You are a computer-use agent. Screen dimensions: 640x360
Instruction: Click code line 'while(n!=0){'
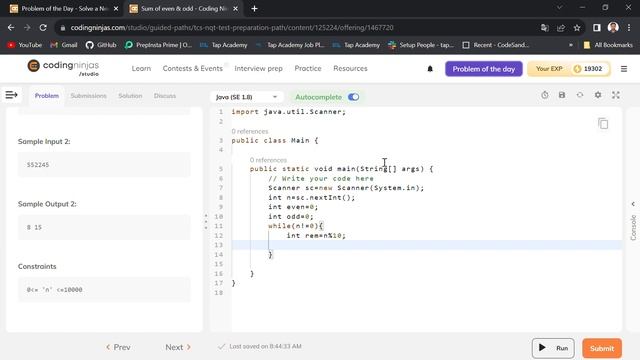click(296, 226)
